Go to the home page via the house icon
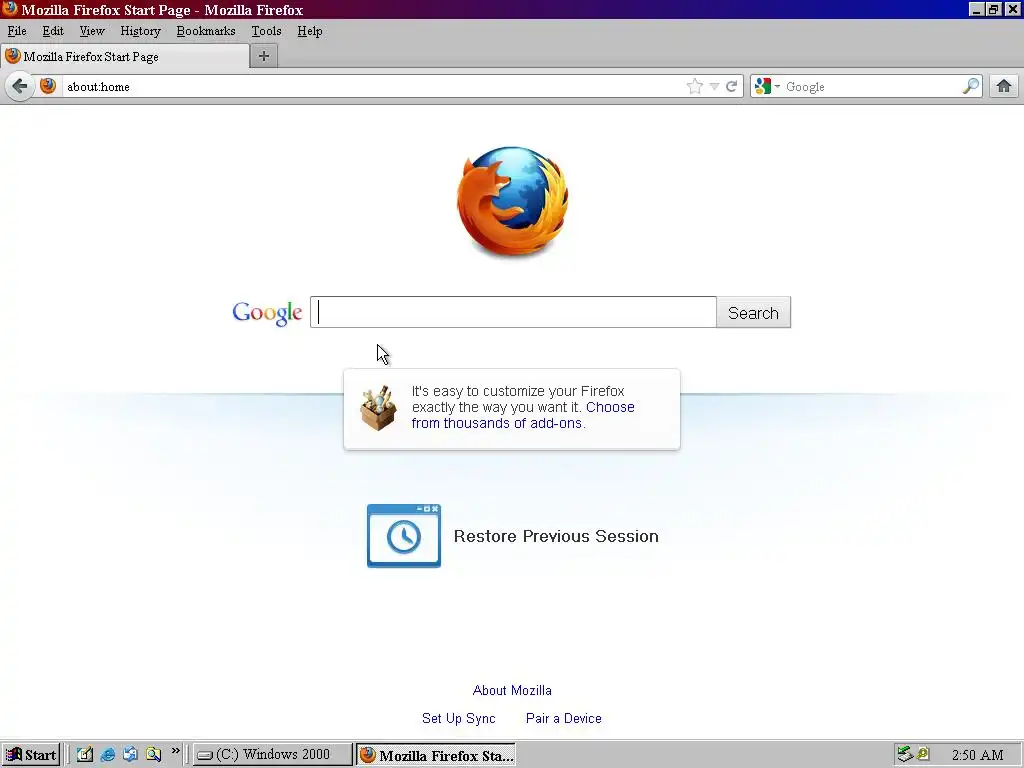This screenshot has width=1024, height=768. click(1004, 86)
